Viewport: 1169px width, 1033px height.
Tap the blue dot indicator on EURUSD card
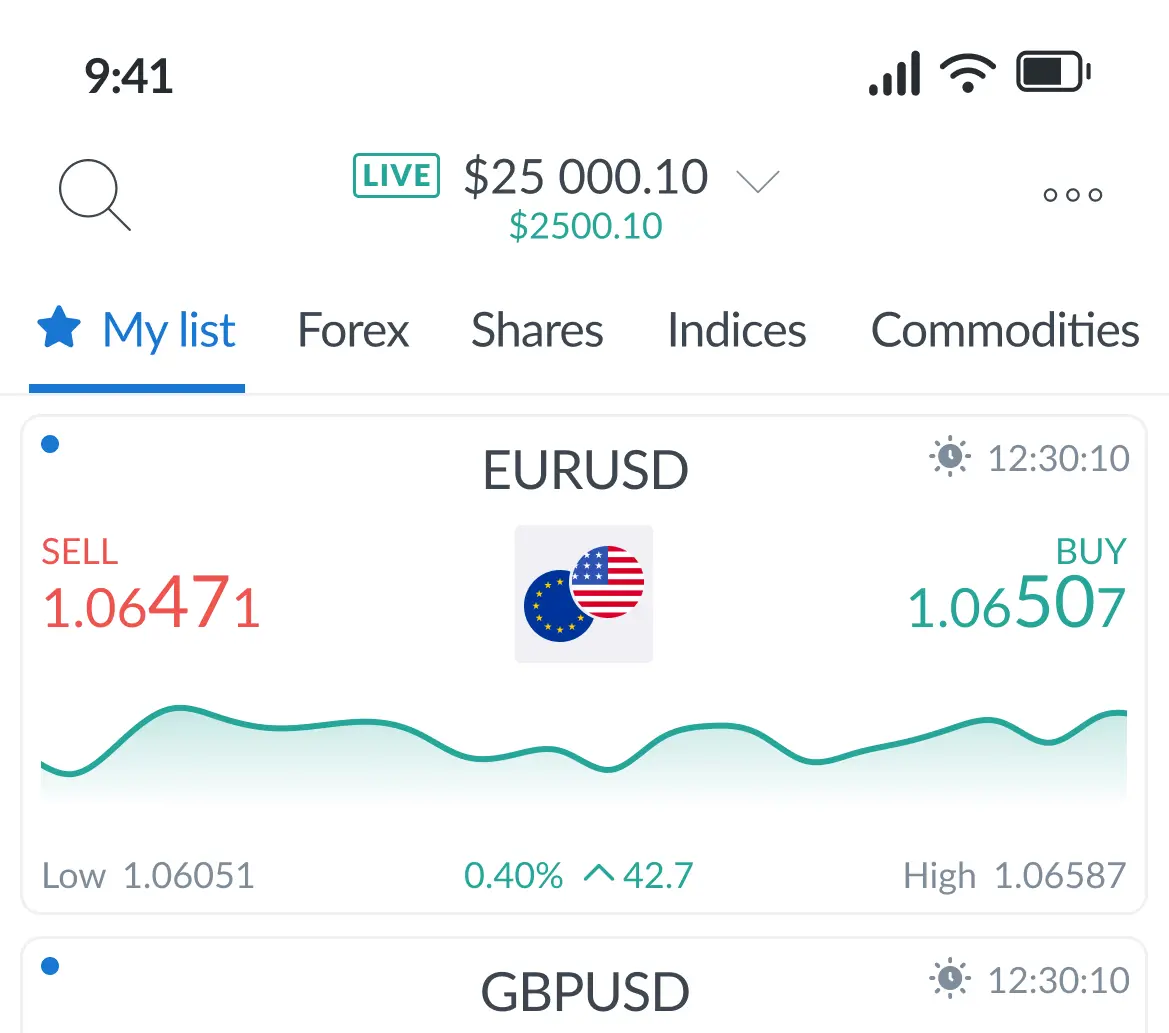50,445
